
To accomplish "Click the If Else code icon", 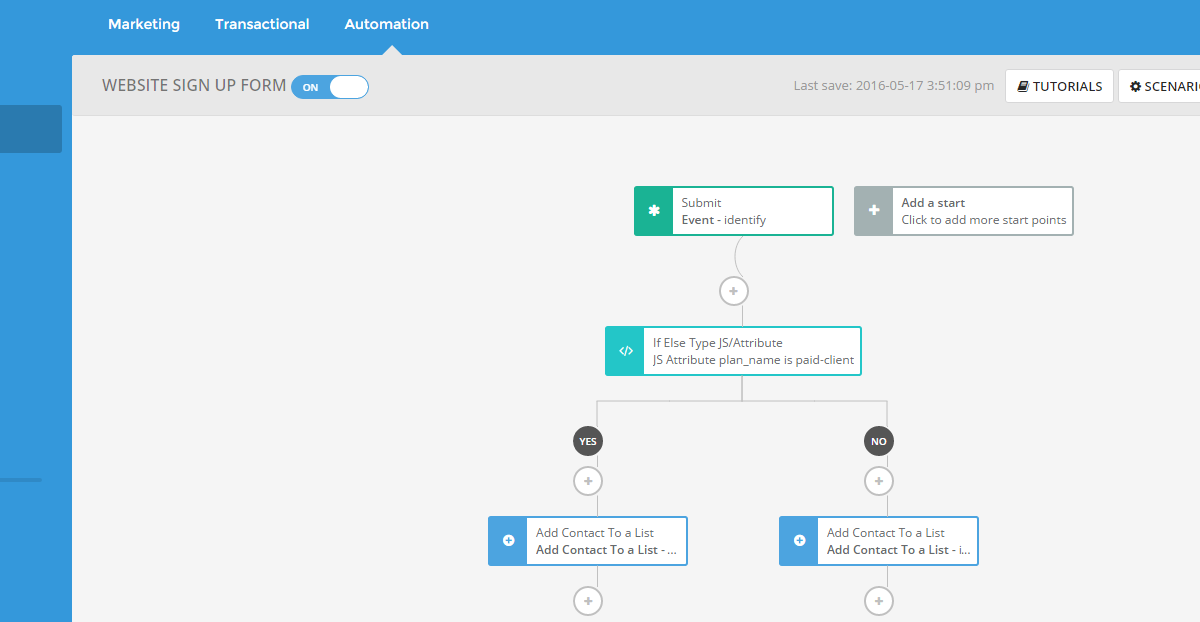I will (x=625, y=351).
